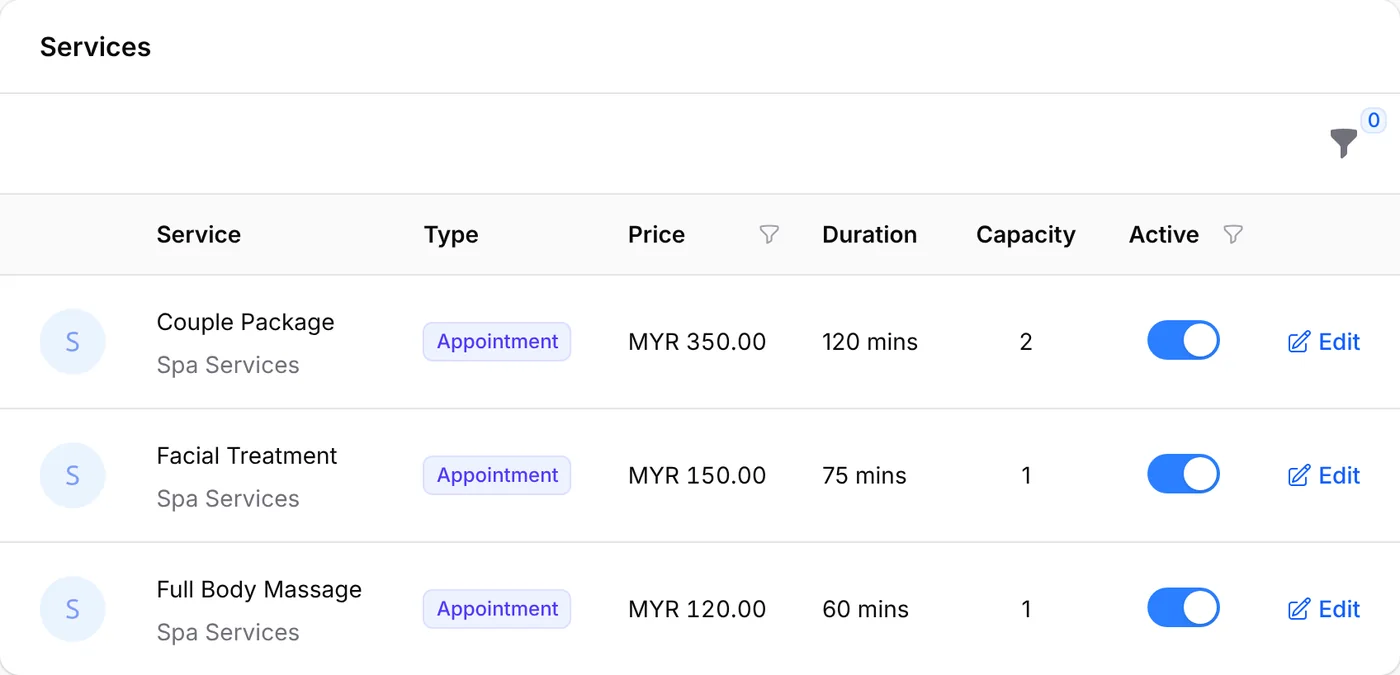This screenshot has height=675, width=1400.
Task: Edit the Full Body Massage service
Action: click(1324, 609)
